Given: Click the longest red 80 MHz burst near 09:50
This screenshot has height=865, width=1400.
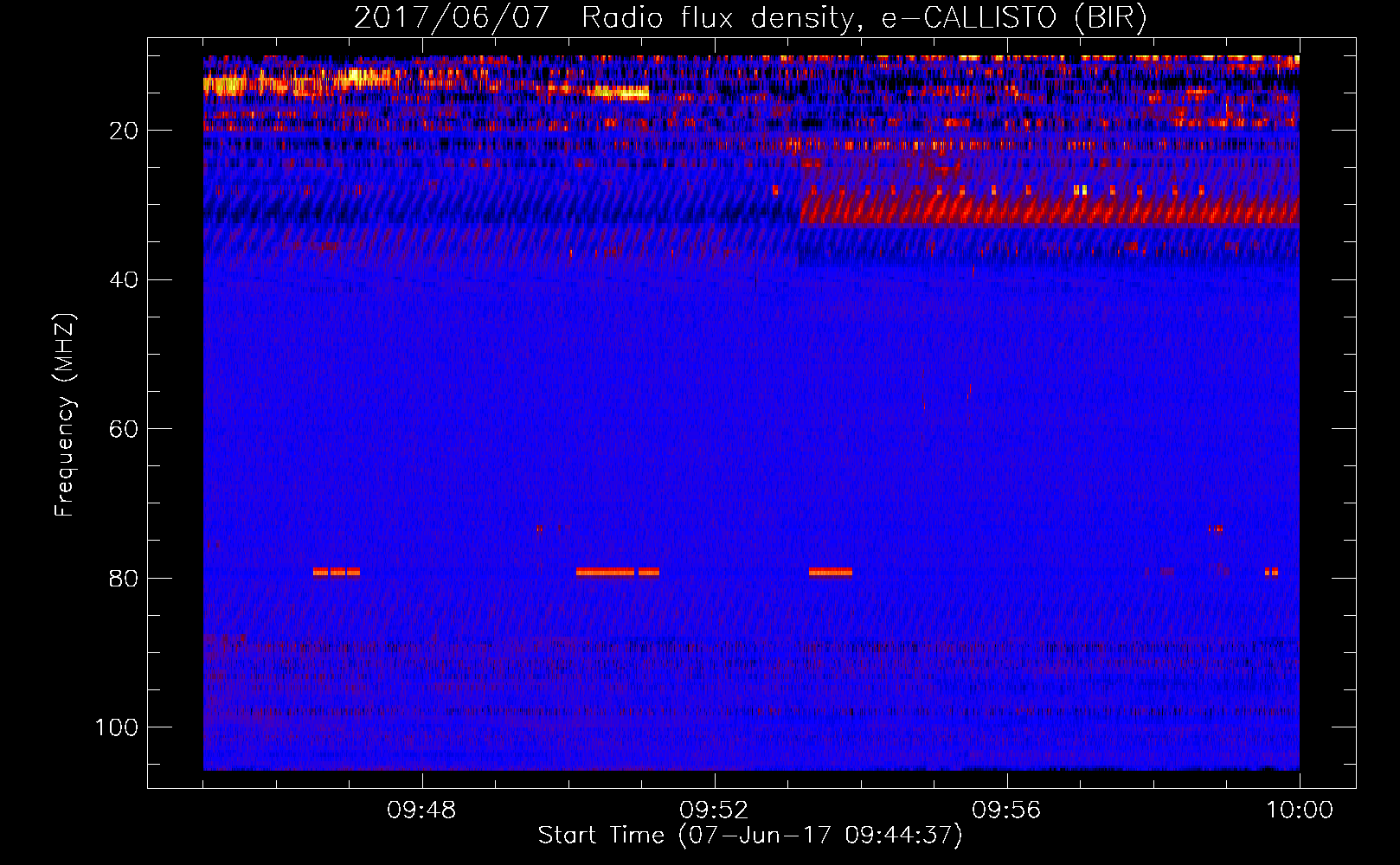Looking at the screenshot, I should 605,572.
